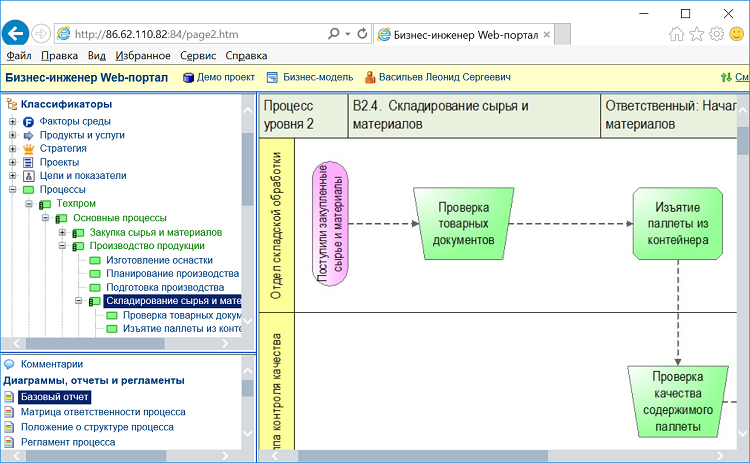Click the Демо проект database icon

tap(188, 77)
